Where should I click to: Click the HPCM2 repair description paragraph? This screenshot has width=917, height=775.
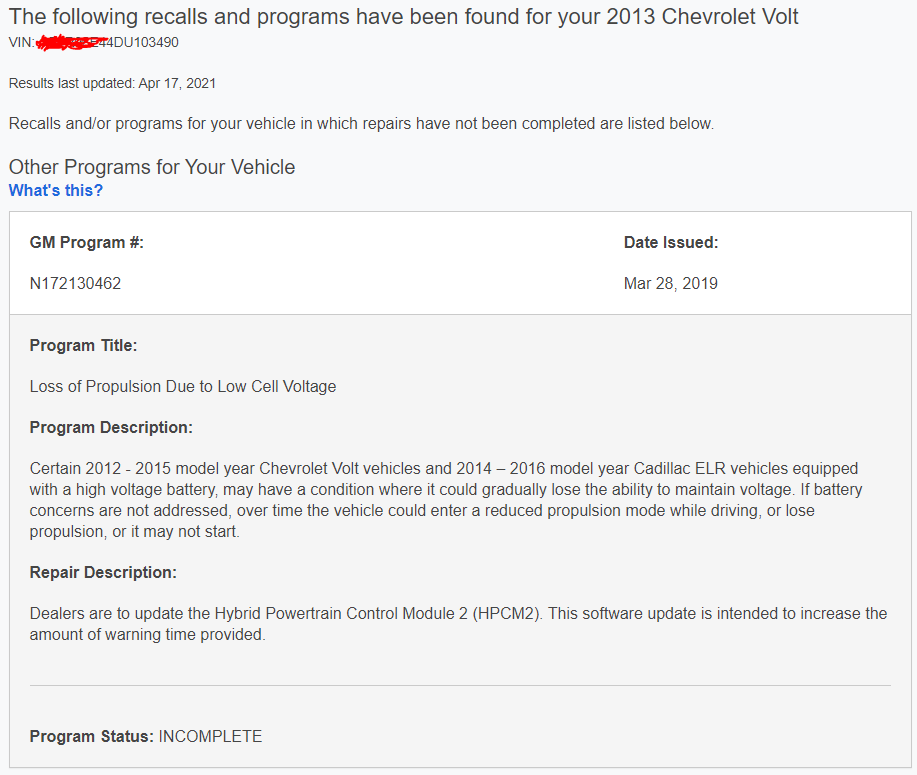point(458,624)
